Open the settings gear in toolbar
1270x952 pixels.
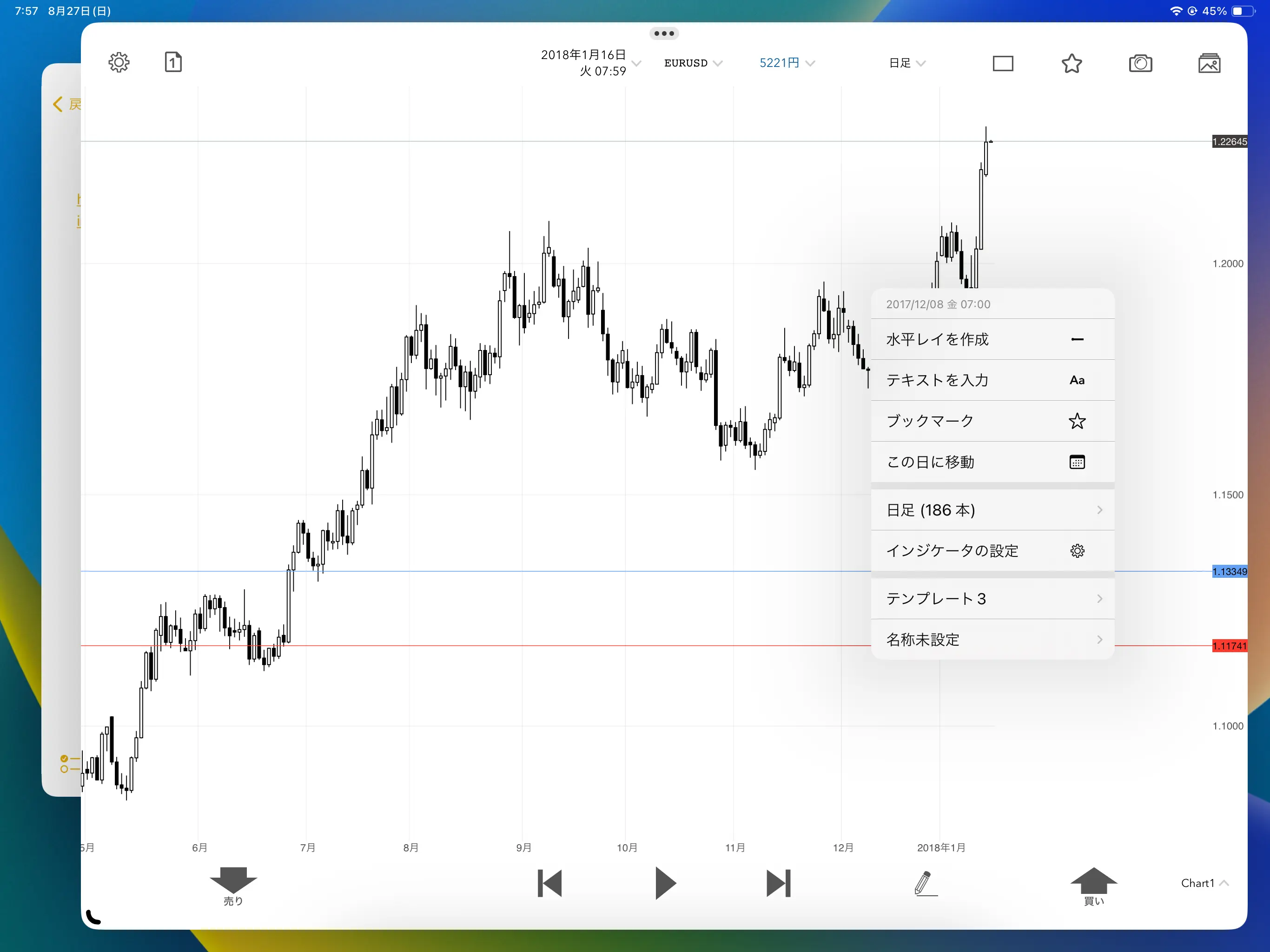point(119,62)
